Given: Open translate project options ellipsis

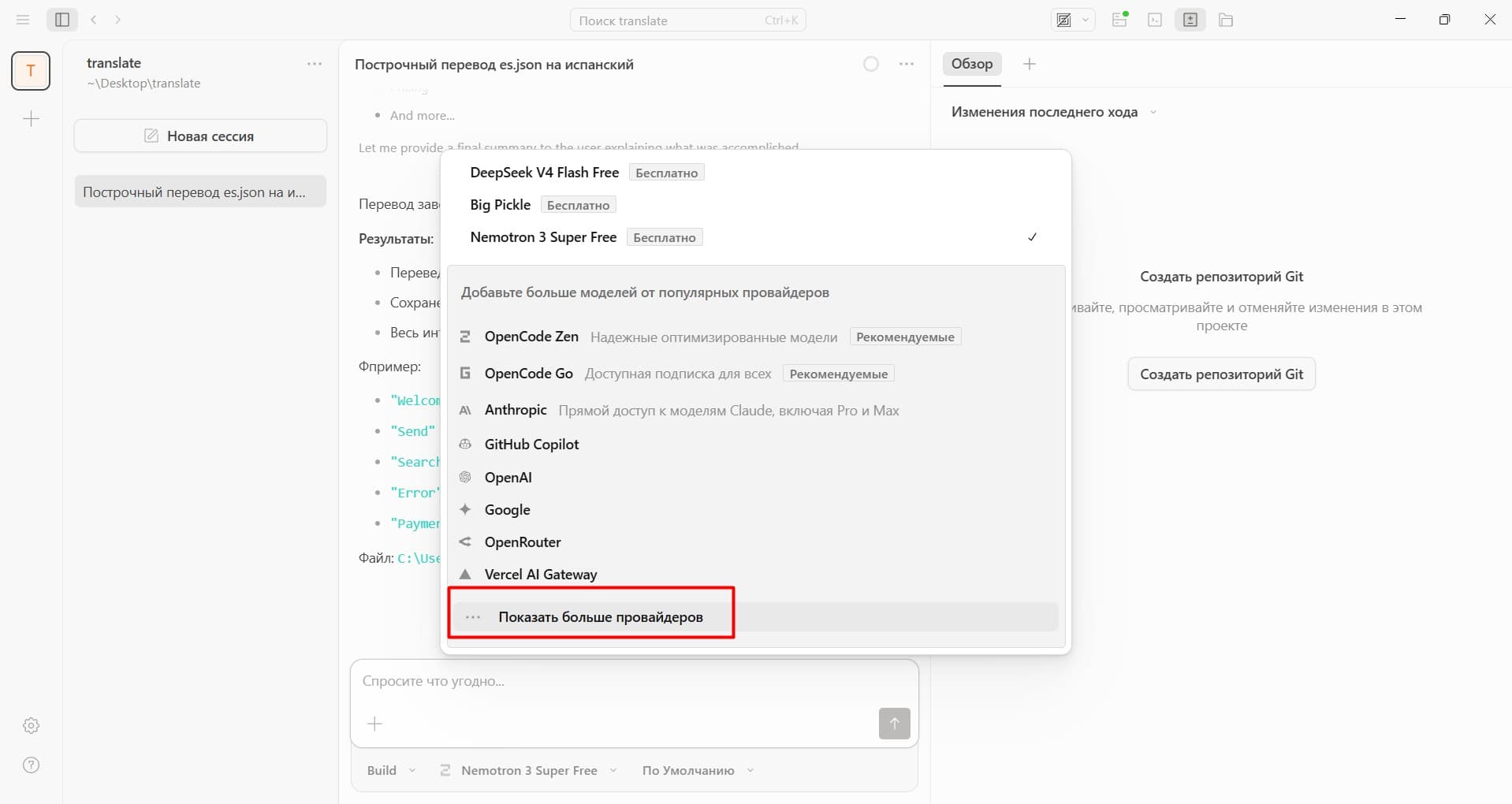Looking at the screenshot, I should 315,64.
